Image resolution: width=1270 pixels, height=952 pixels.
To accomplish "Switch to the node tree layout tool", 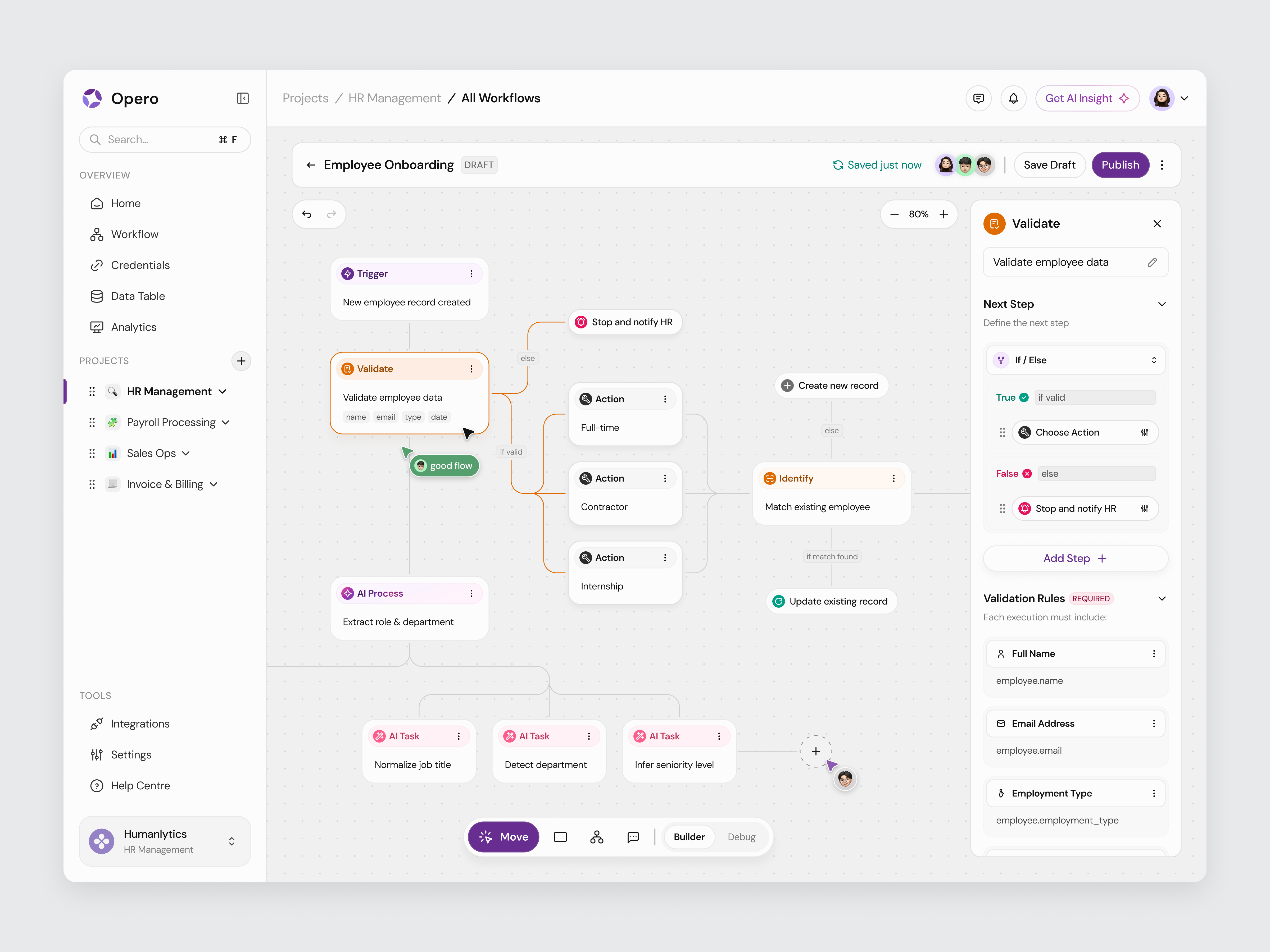I will (x=597, y=837).
